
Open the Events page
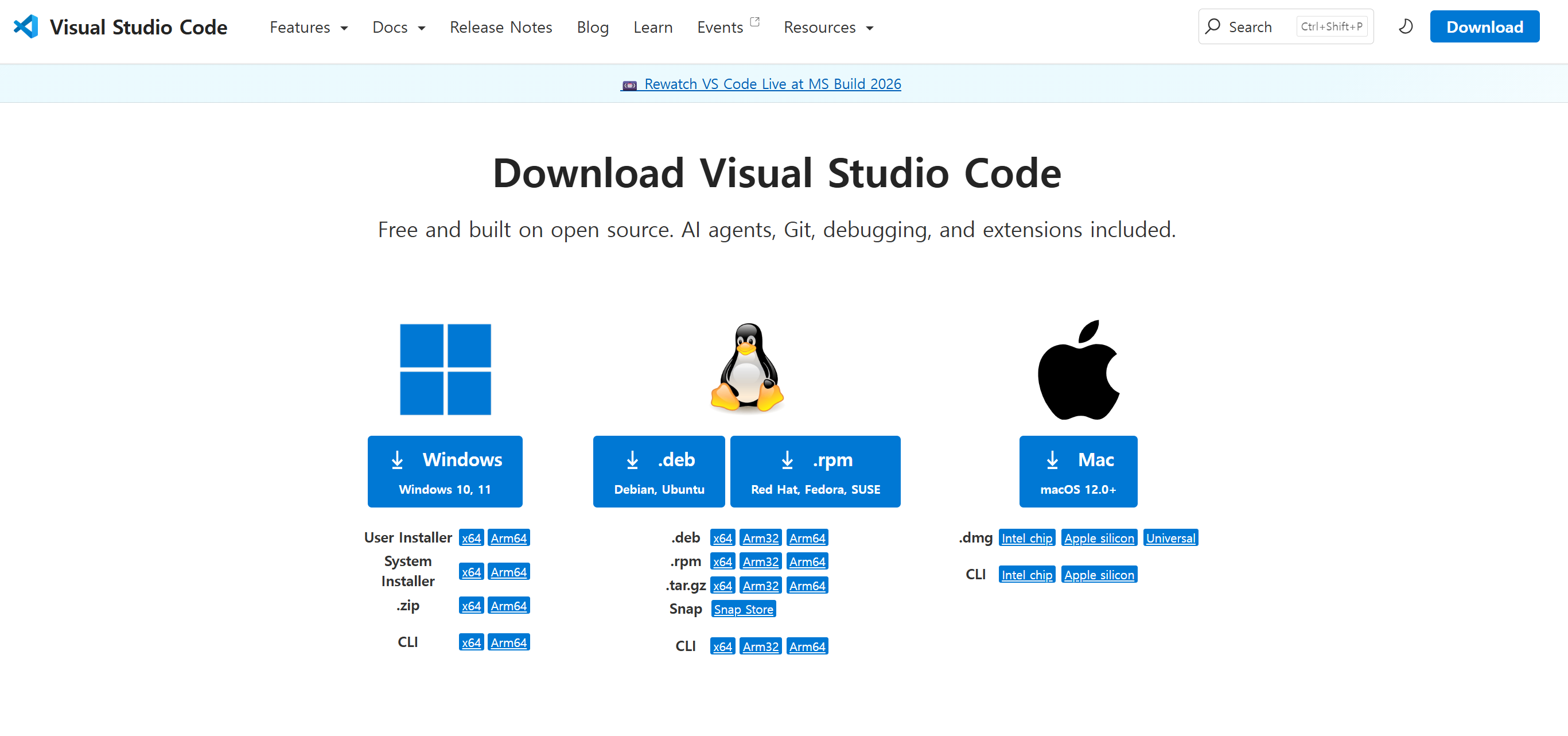click(x=720, y=28)
